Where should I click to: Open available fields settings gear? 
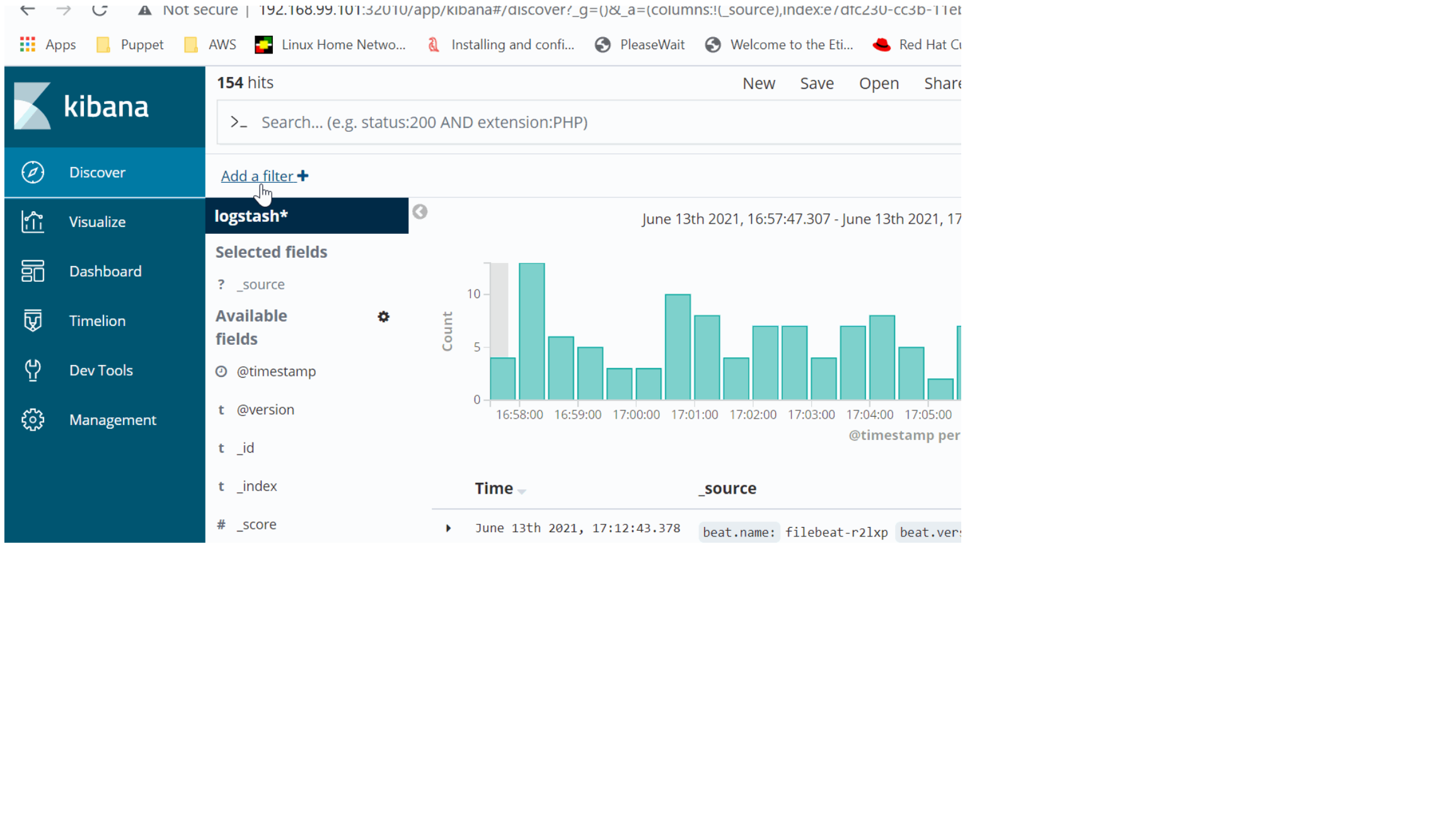click(x=383, y=316)
